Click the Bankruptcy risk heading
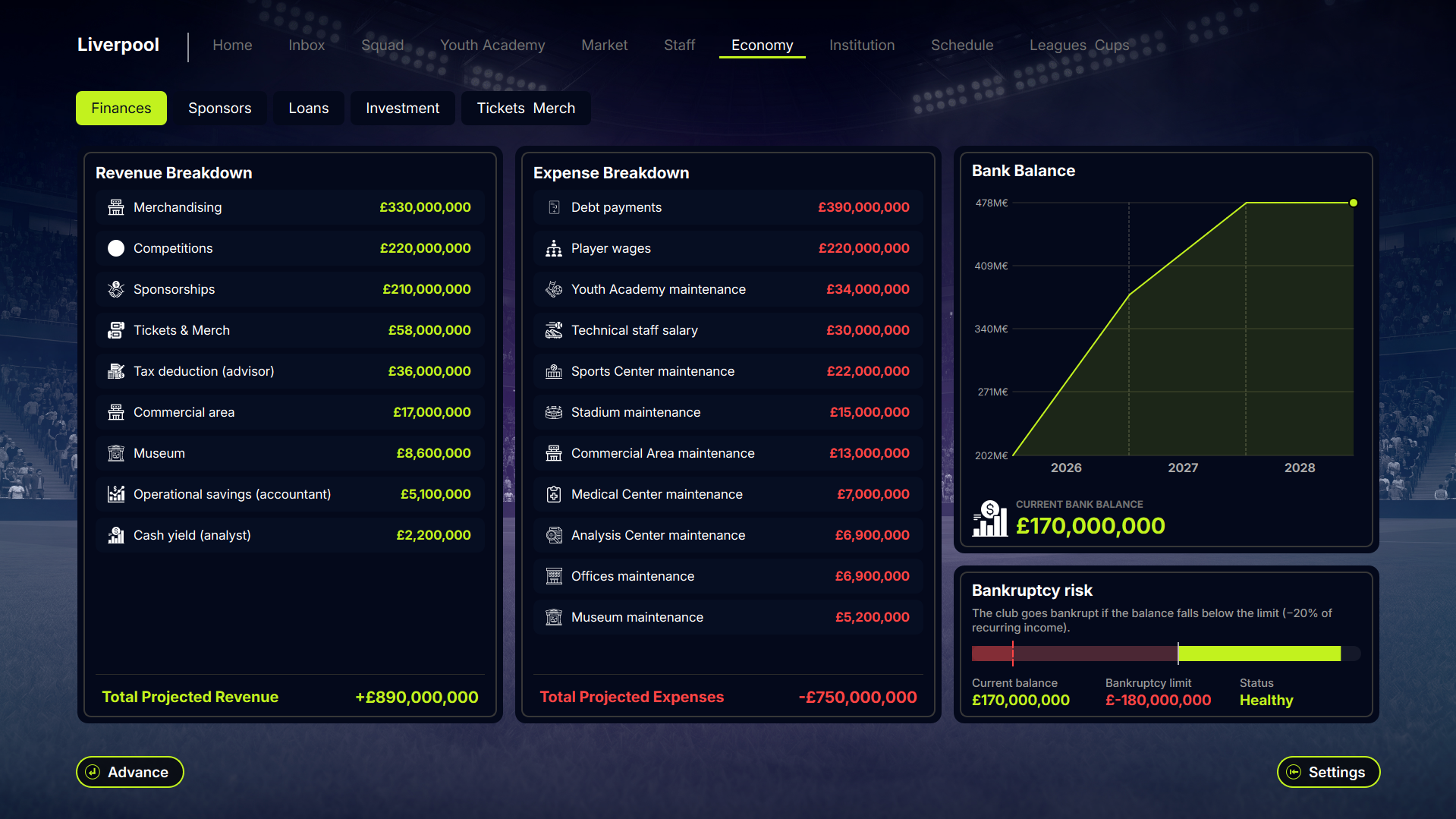1456x819 pixels. [1032, 591]
